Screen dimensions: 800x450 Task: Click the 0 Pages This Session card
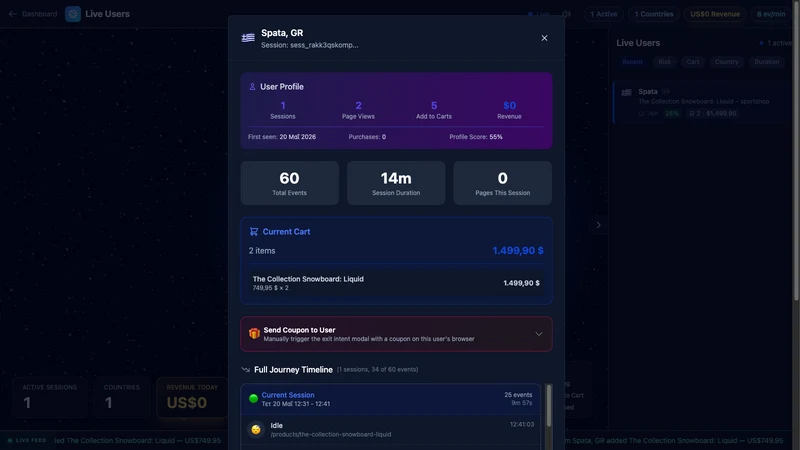(x=503, y=183)
